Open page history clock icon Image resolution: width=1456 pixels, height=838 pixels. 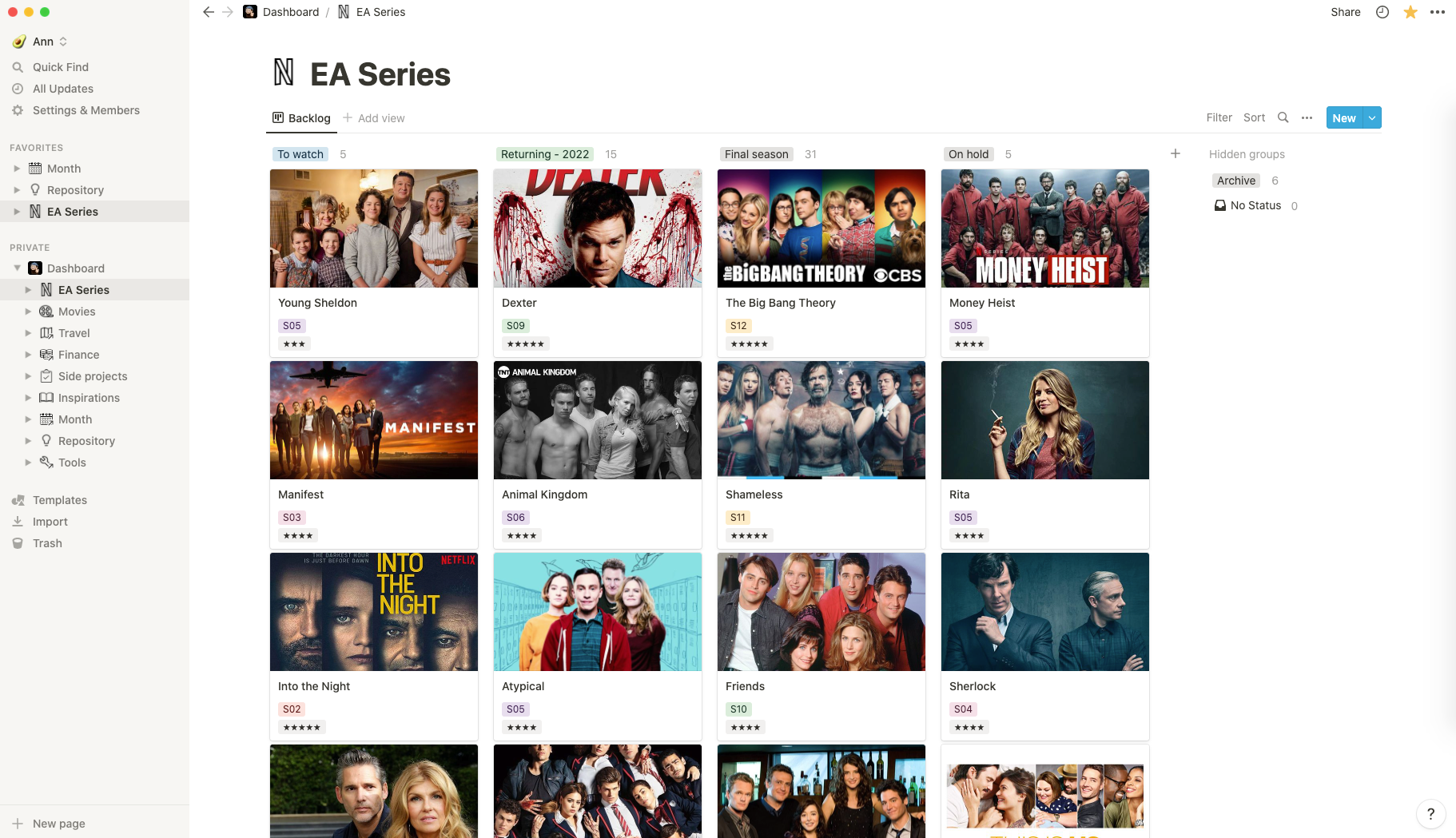(x=1382, y=12)
